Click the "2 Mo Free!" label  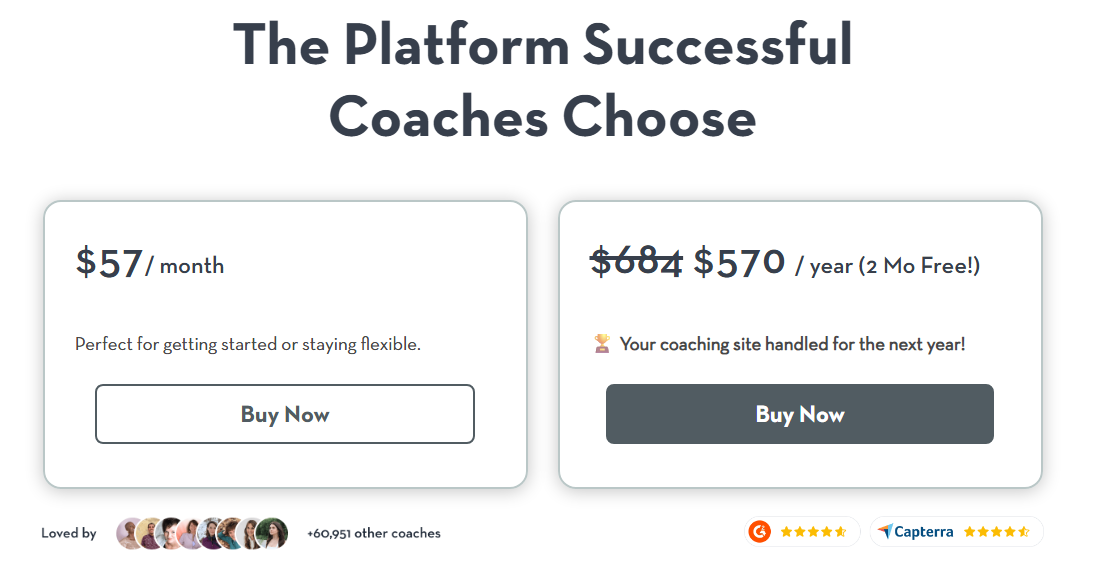[919, 266]
